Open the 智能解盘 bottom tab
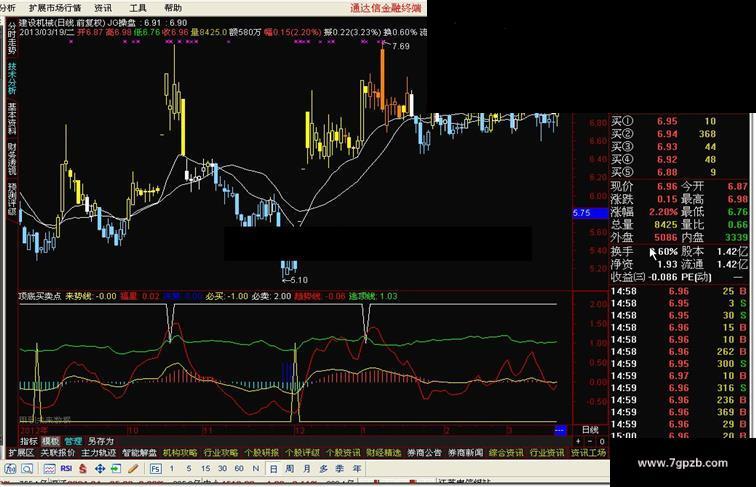The height and width of the screenshot is (487, 756). tap(139, 453)
